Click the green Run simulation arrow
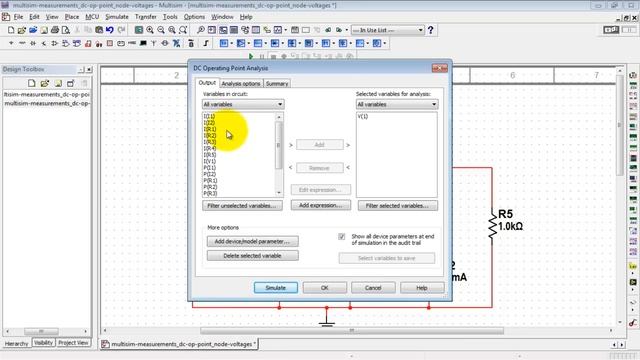Screen dimensions: 640x360 (251, 56)
